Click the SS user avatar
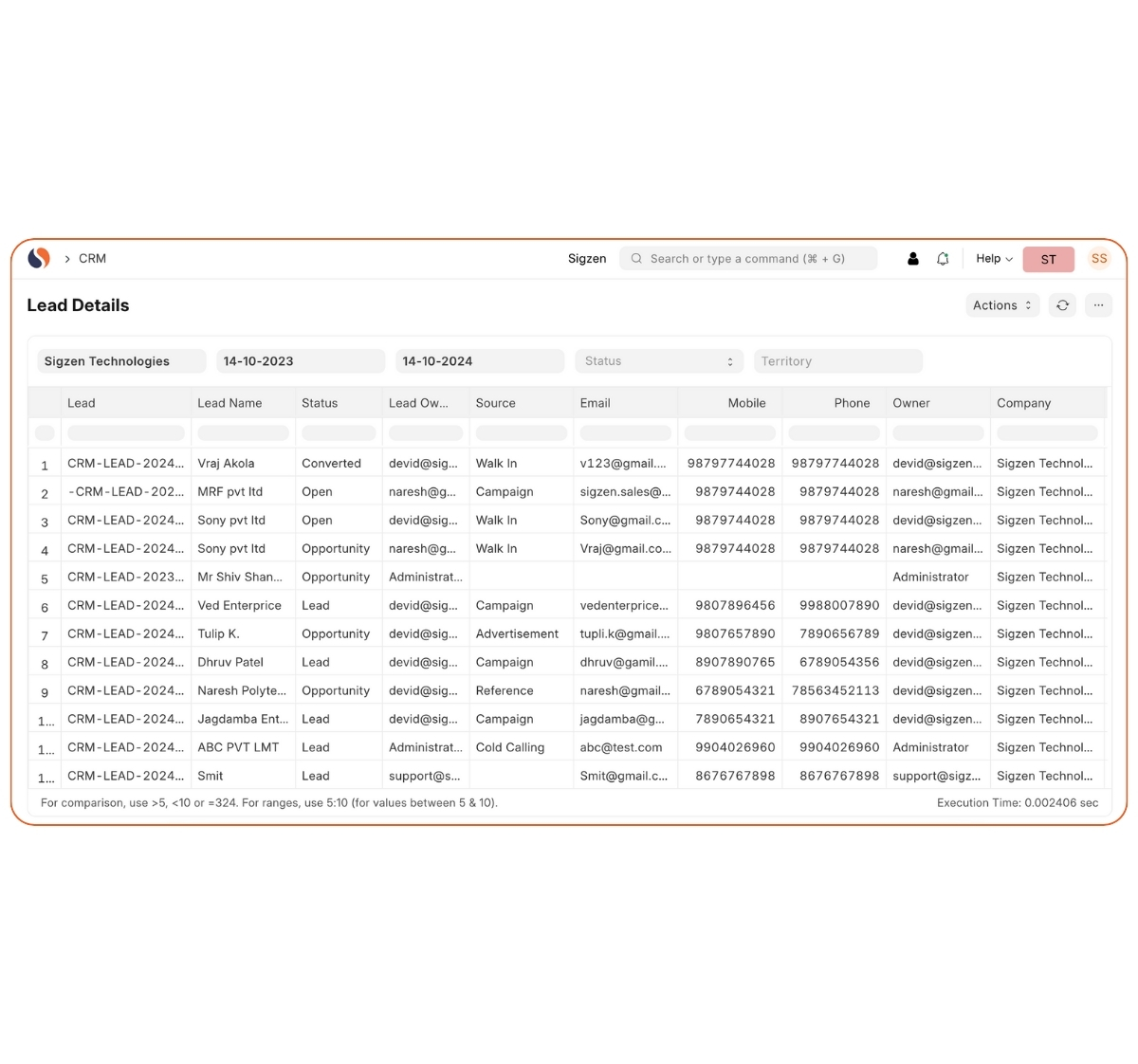 pos(1098,259)
